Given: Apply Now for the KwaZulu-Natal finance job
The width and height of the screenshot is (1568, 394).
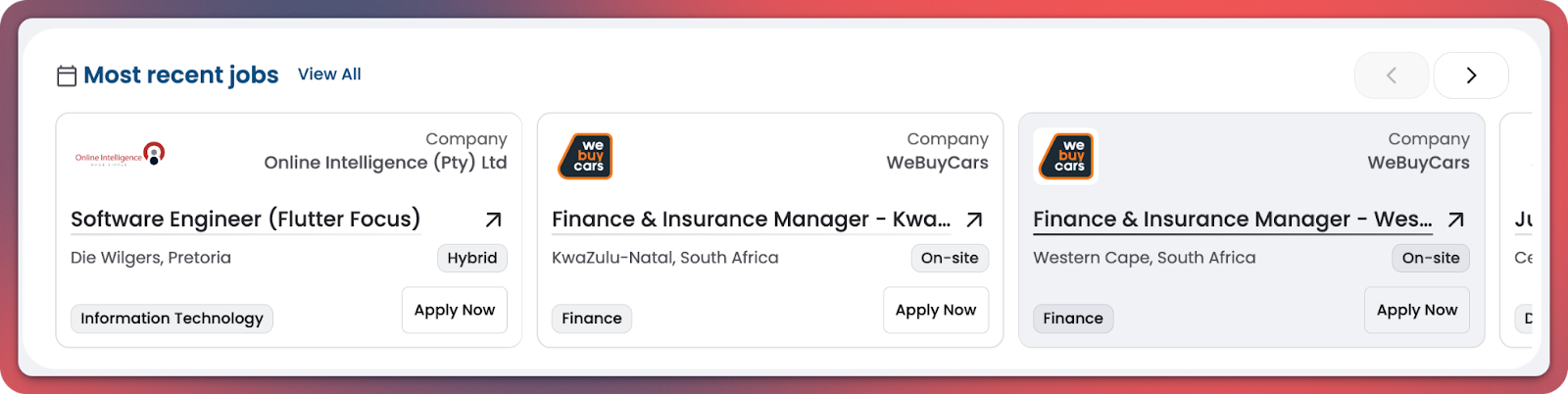Looking at the screenshot, I should click(936, 310).
